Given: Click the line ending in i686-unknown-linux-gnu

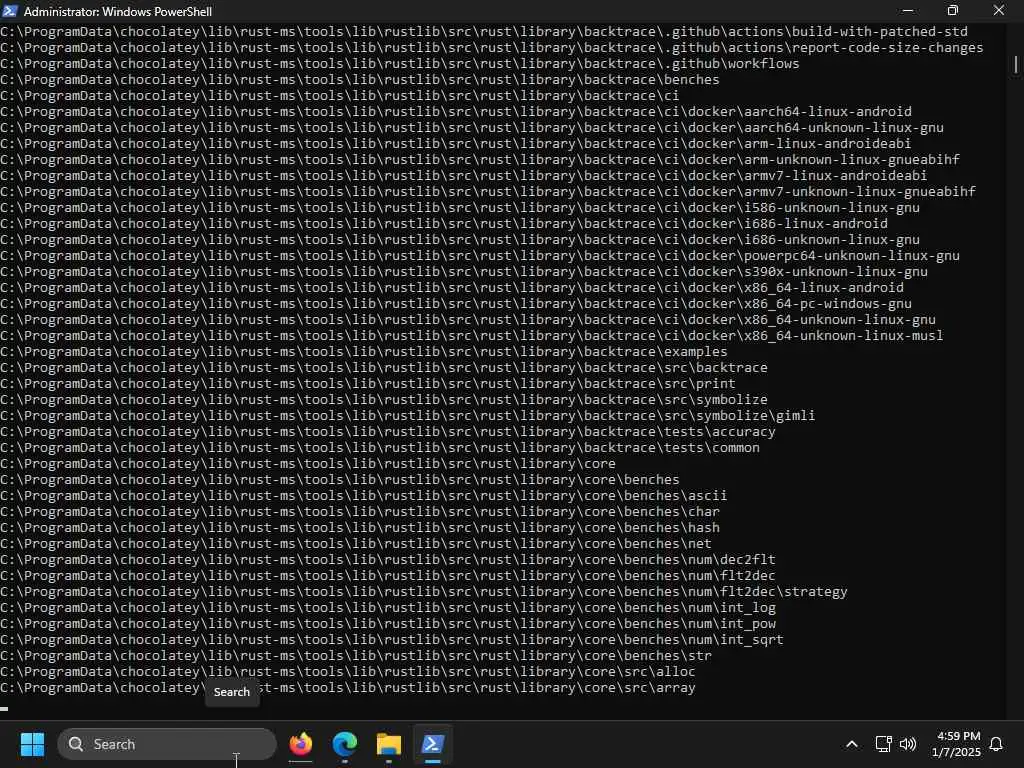Looking at the screenshot, I should click(x=460, y=240).
